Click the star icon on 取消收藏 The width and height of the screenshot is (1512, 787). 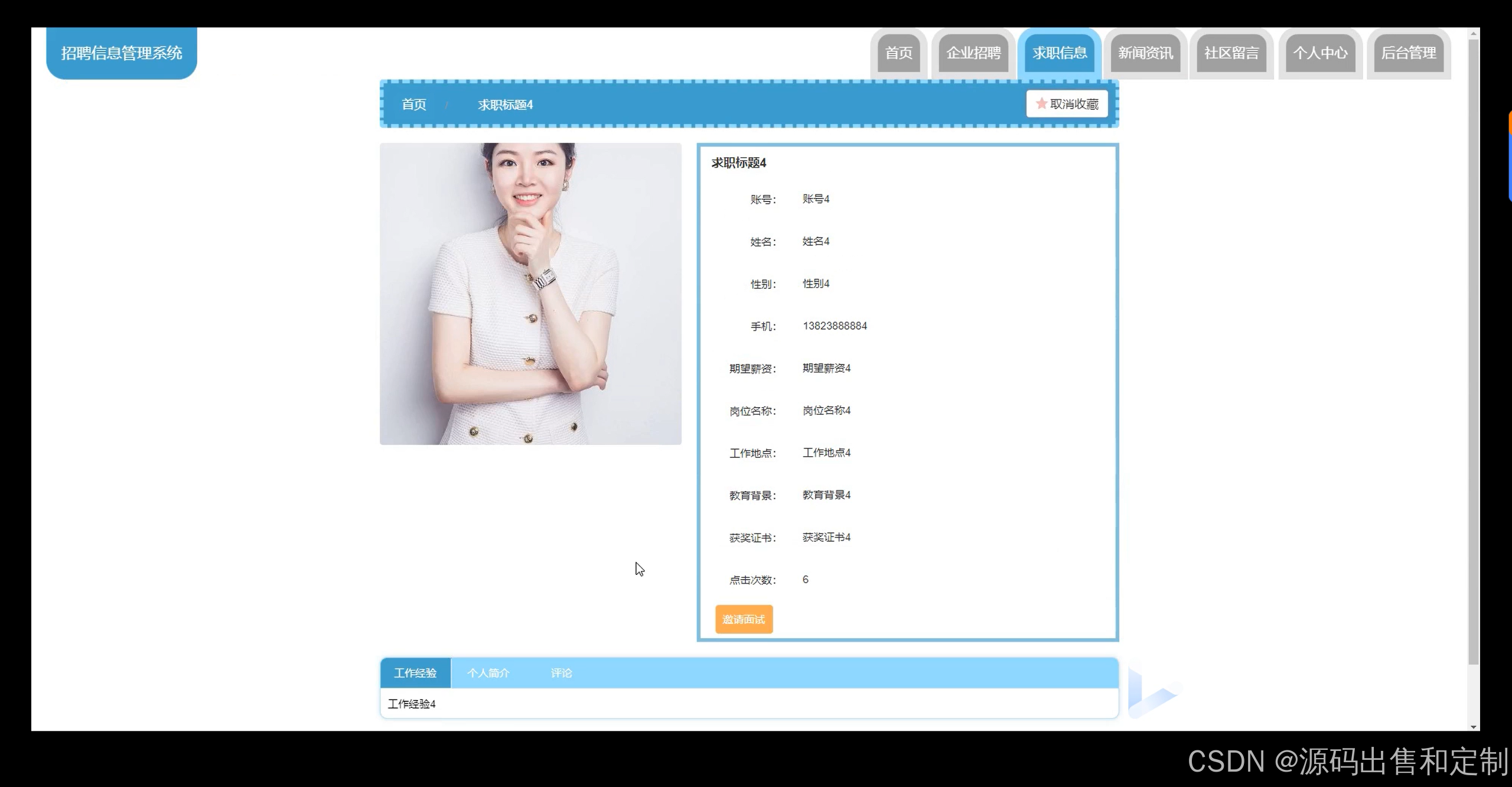point(1041,103)
